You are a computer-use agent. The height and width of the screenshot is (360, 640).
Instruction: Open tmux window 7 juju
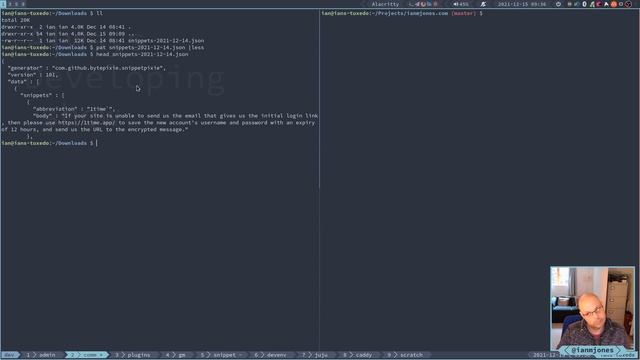click(316, 355)
